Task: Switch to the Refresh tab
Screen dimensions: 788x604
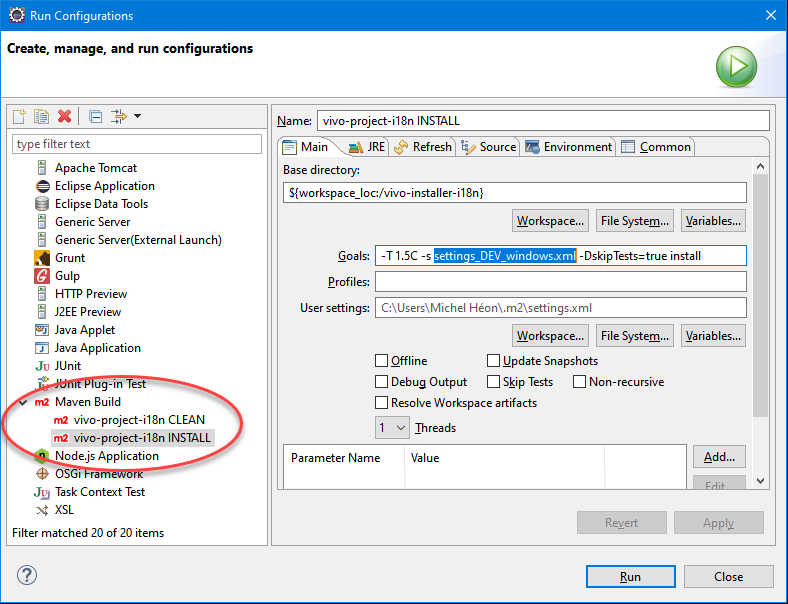Action: pyautogui.click(x=423, y=147)
